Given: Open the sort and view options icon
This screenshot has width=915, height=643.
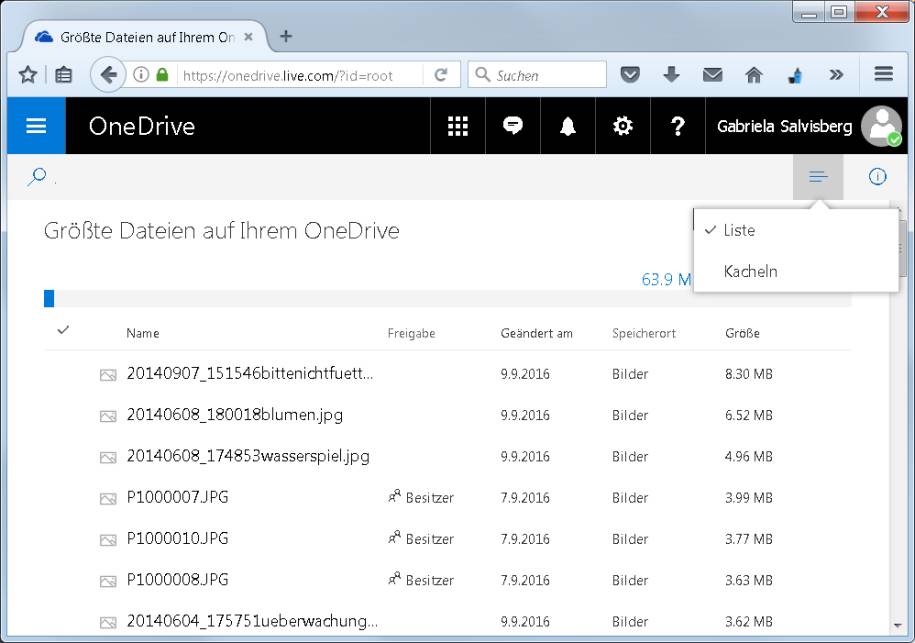Looking at the screenshot, I should pyautogui.click(x=818, y=176).
